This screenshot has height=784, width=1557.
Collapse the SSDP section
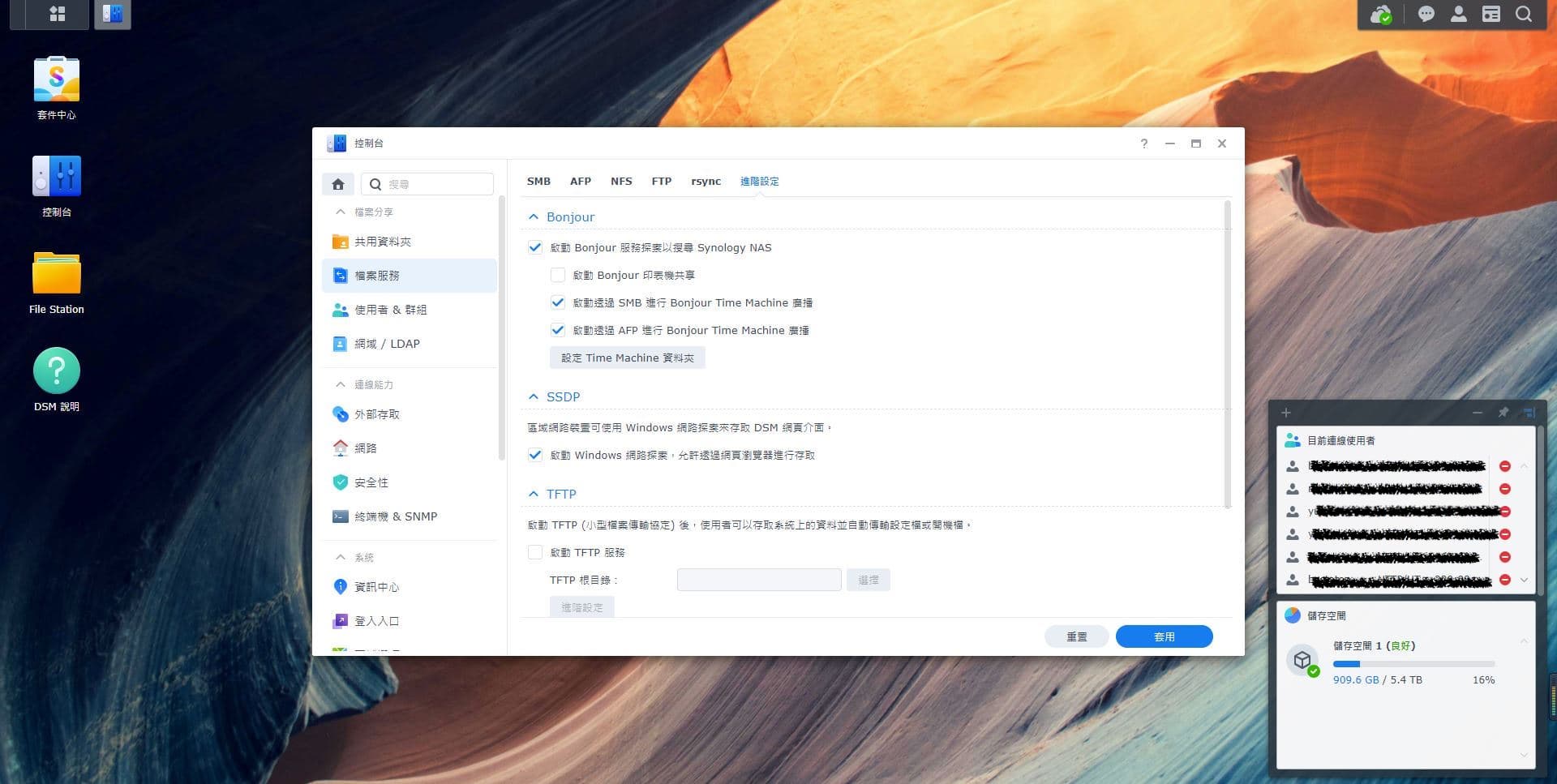tap(534, 397)
